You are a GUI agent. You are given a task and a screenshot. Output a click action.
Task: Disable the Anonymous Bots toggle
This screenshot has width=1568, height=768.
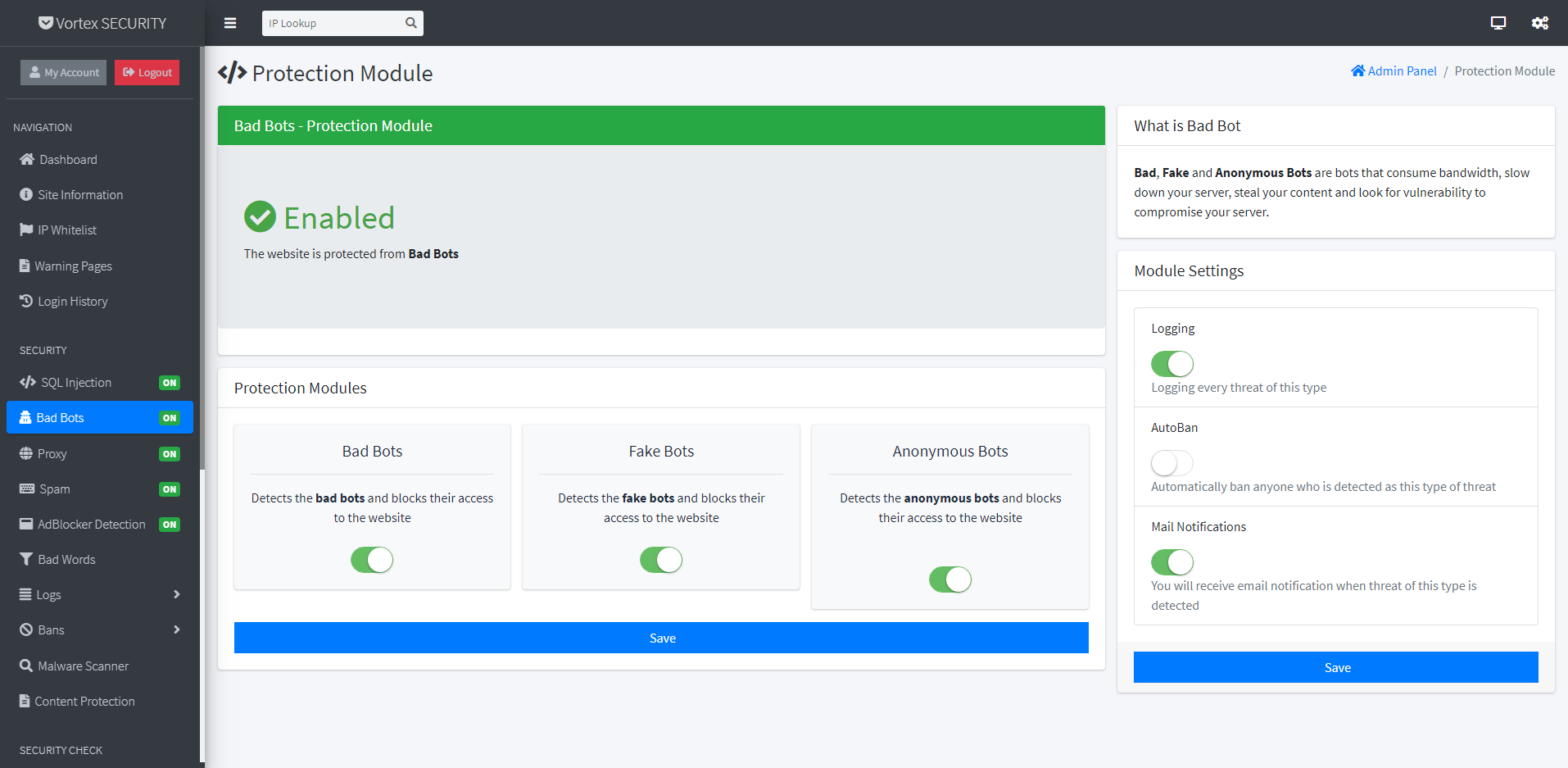pyautogui.click(x=949, y=579)
